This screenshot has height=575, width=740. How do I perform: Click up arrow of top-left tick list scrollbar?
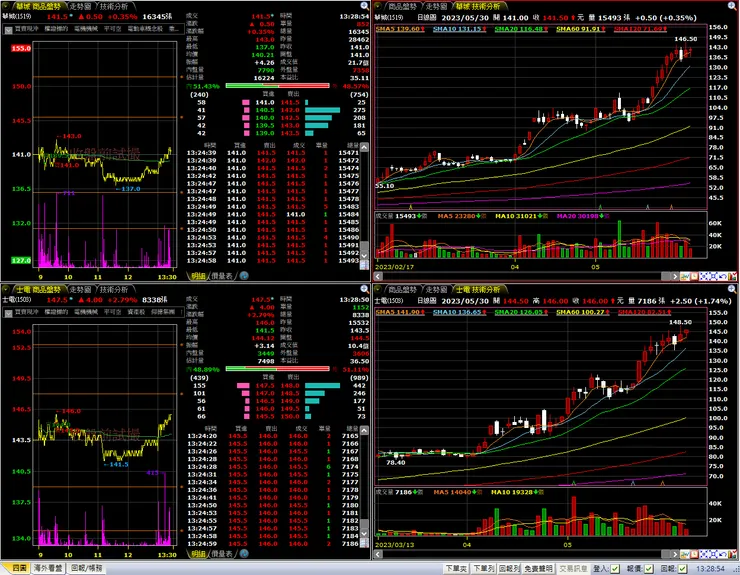click(x=364, y=148)
